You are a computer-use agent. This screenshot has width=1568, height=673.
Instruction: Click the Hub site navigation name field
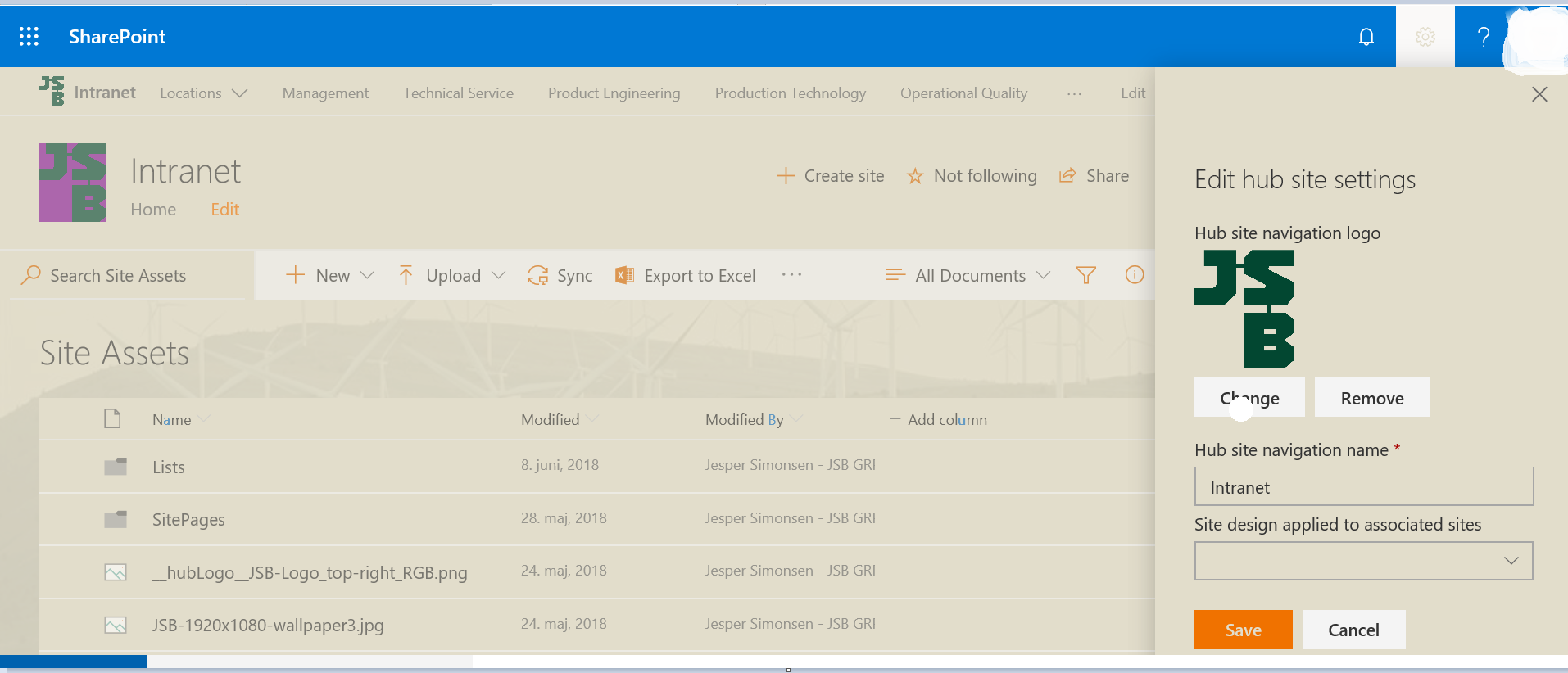(x=1363, y=487)
